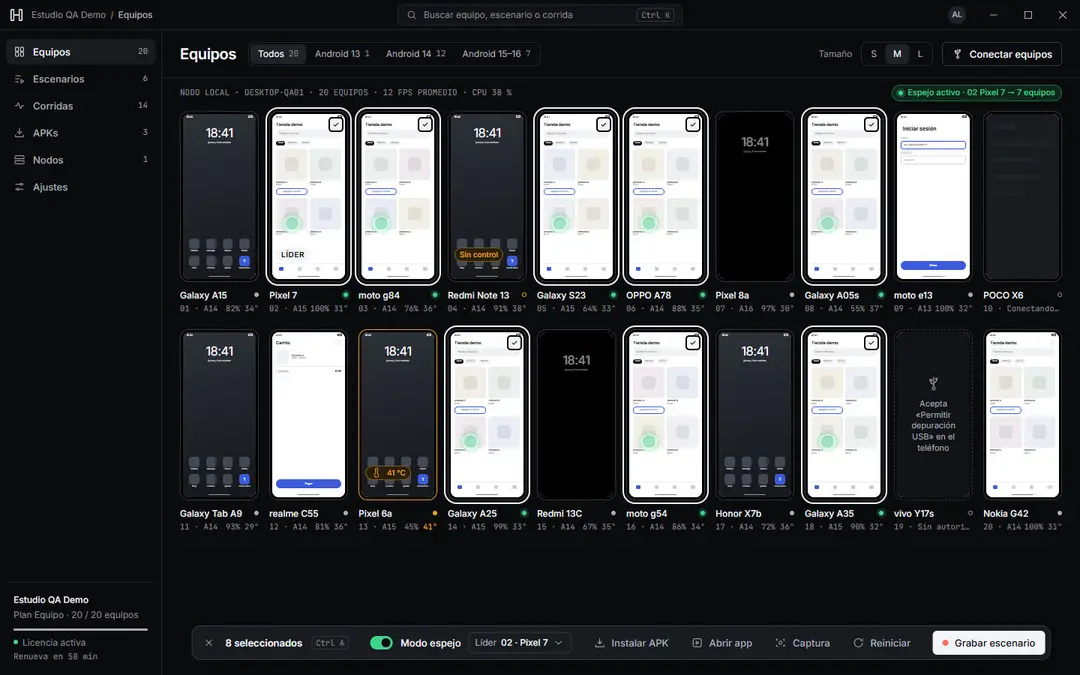This screenshot has width=1080, height=675.
Task: Click the USB icon on vivo Y17s card
Action: 933,383
